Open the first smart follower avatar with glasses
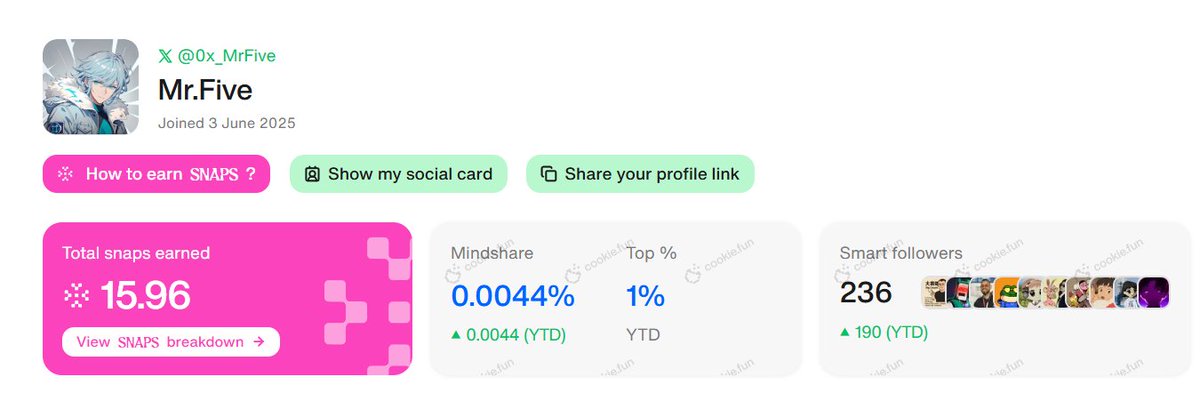 (933, 293)
